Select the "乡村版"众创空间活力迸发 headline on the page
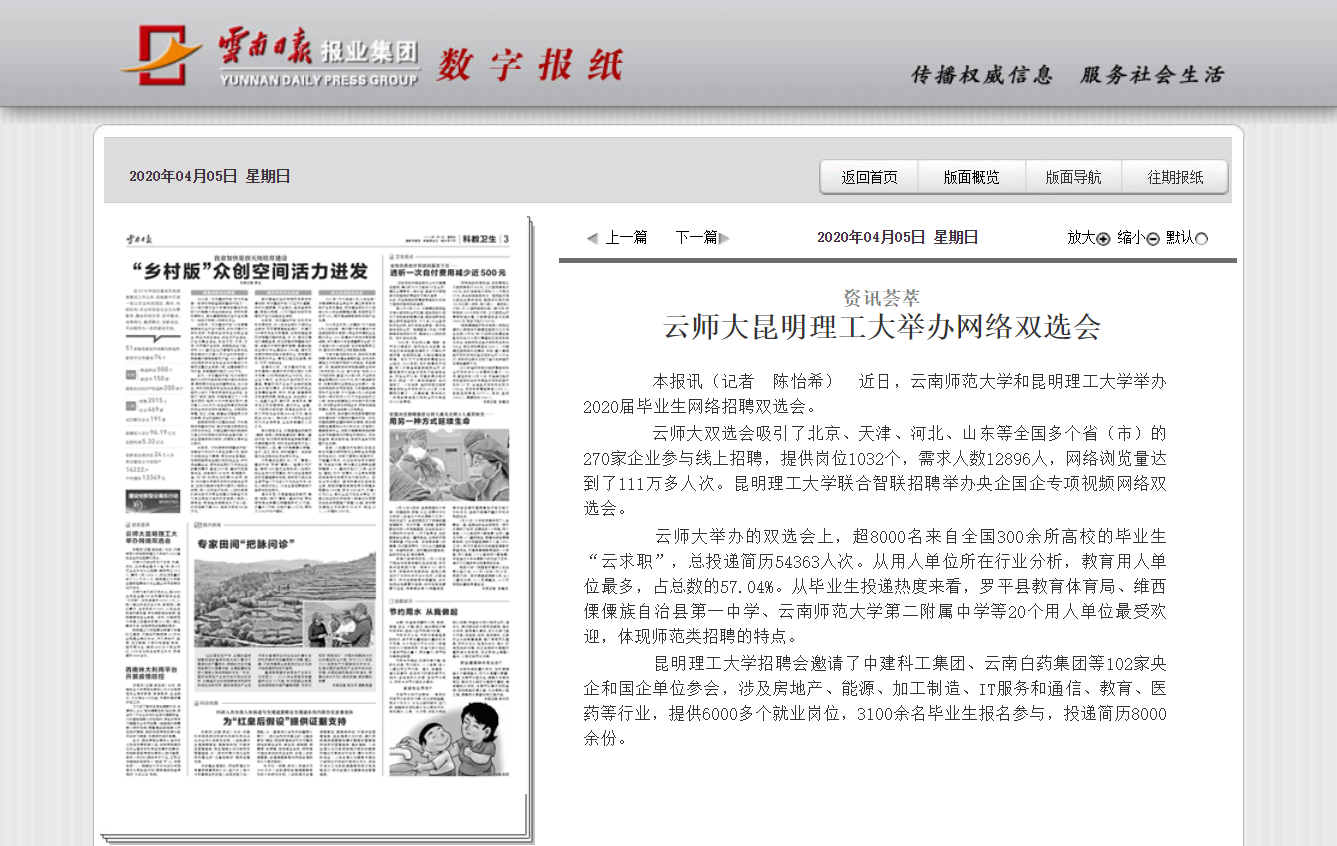 [x=250, y=271]
